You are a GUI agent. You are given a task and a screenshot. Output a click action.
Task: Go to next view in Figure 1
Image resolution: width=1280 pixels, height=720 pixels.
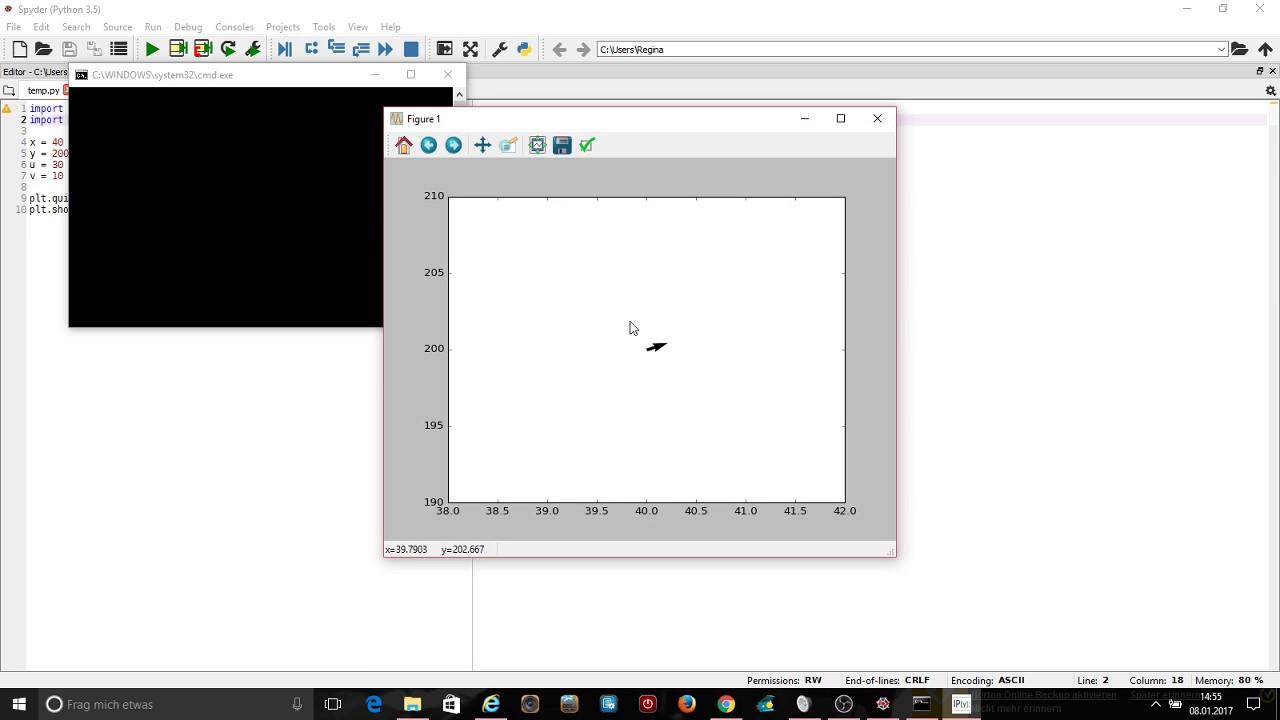click(453, 145)
